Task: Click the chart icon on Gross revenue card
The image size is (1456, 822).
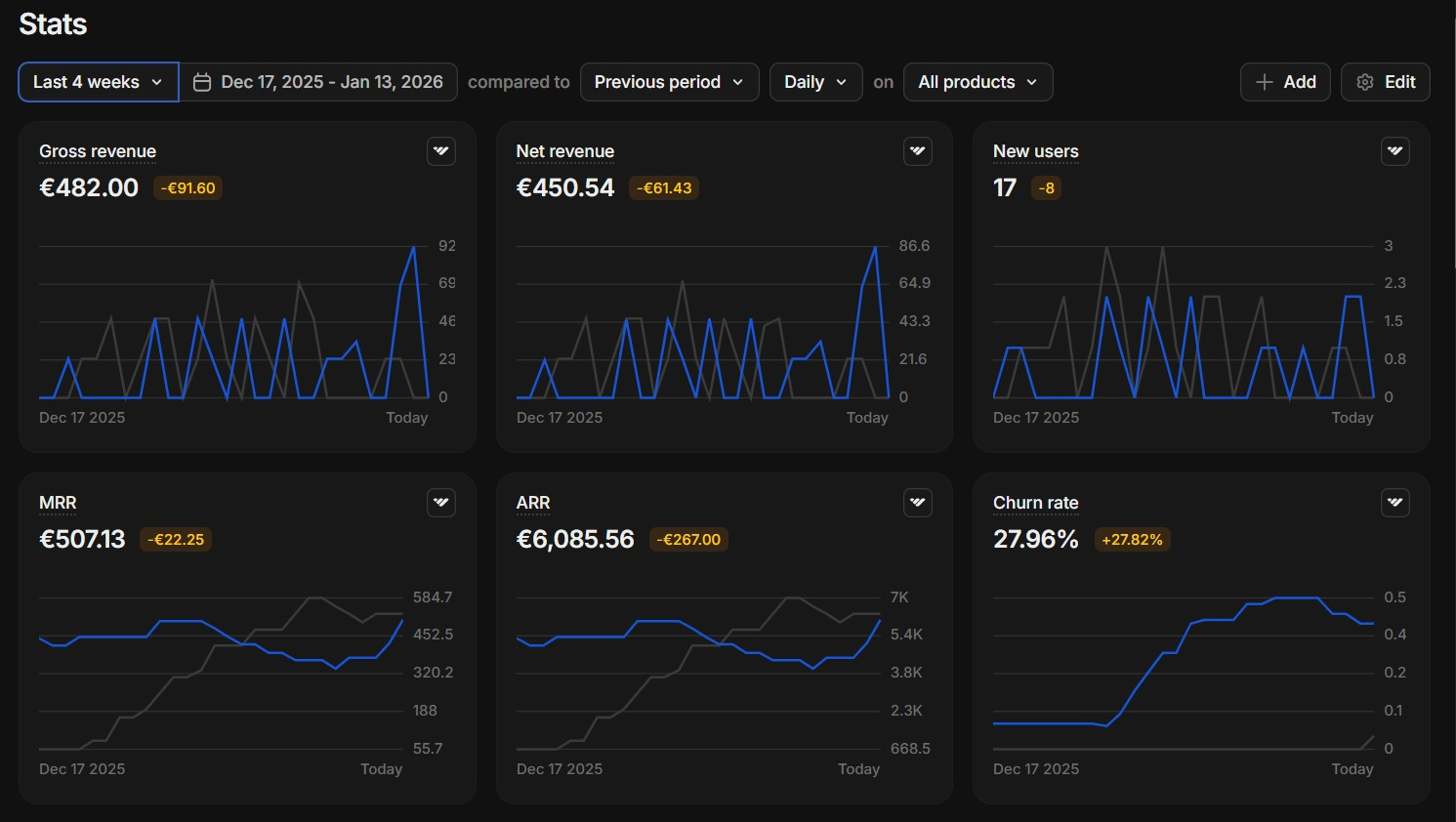Action: tap(441, 151)
